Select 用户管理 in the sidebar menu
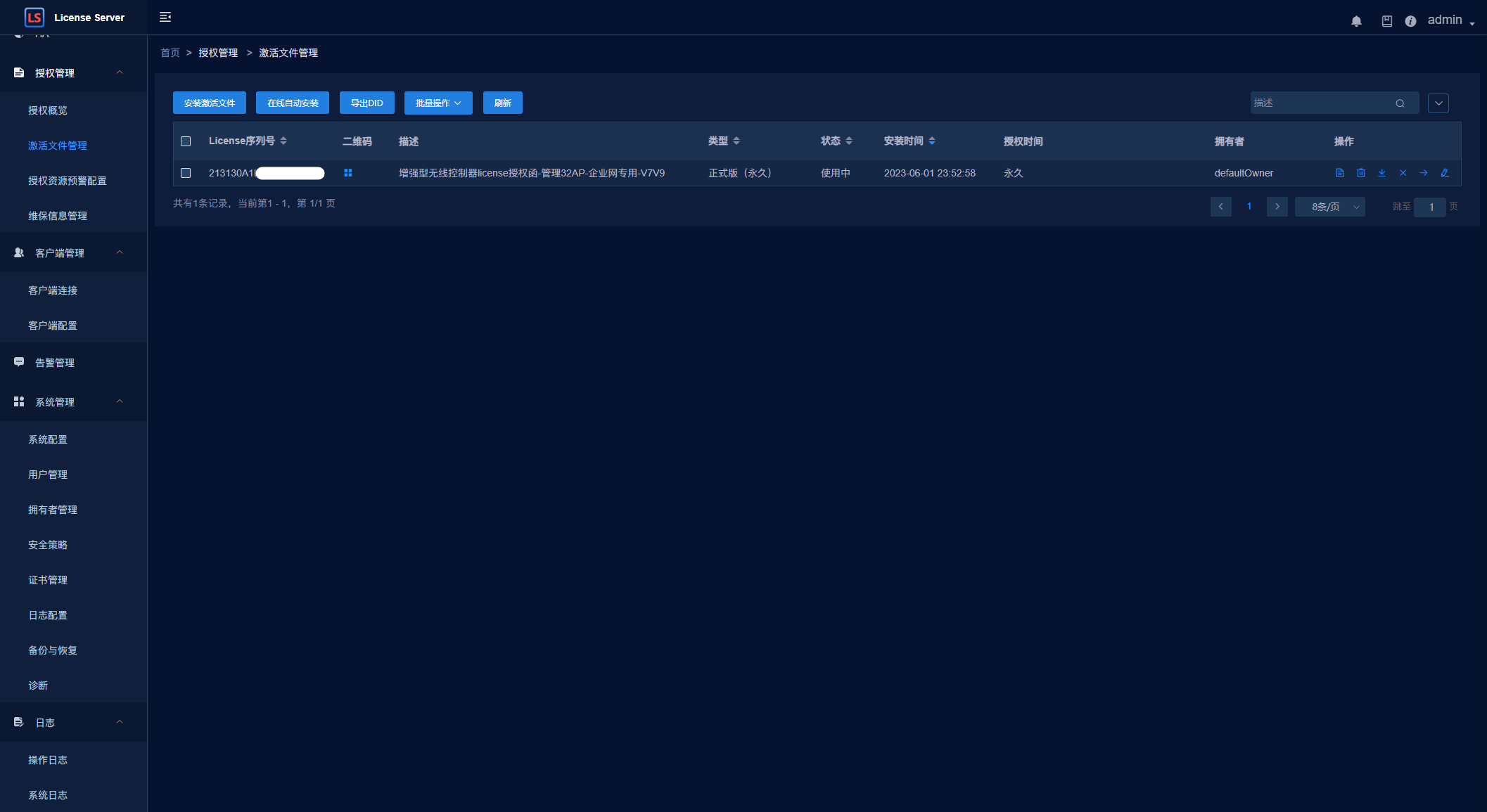This screenshot has width=1487, height=812. coord(48,475)
